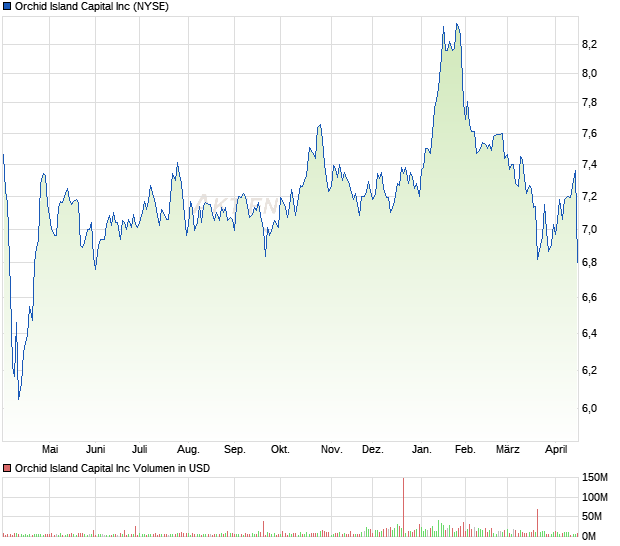Click the 7,0 price axis value
The image size is (620, 546).
589,229
